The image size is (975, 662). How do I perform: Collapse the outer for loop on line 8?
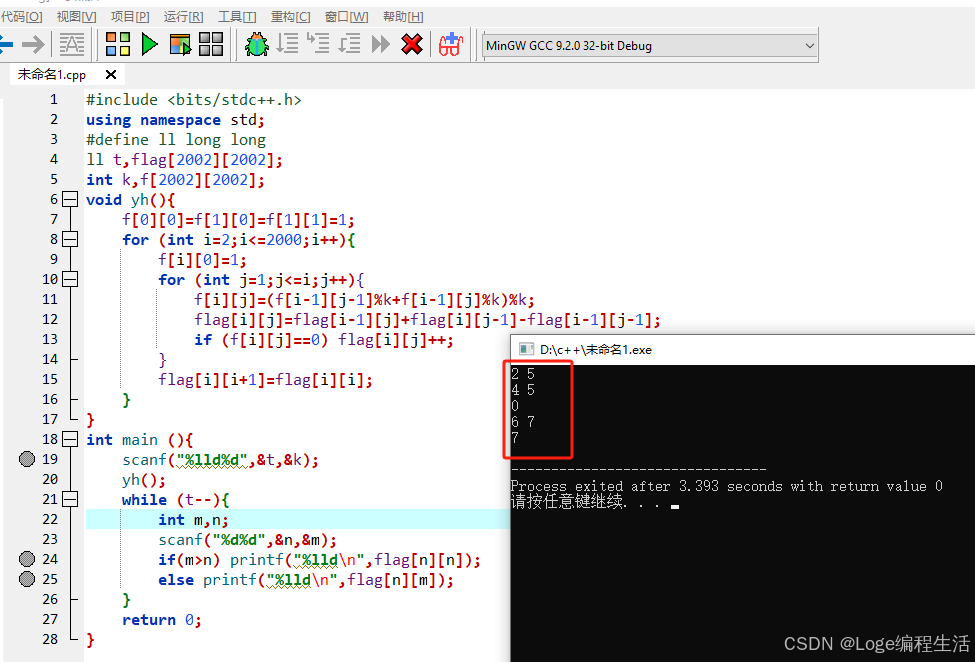(x=70, y=239)
